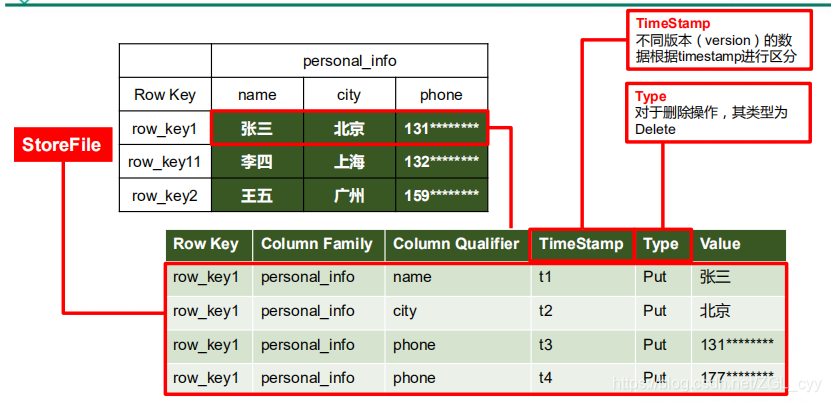The image size is (831, 402).
Task: Click row_key1 in the t2 row
Action: pos(206,311)
